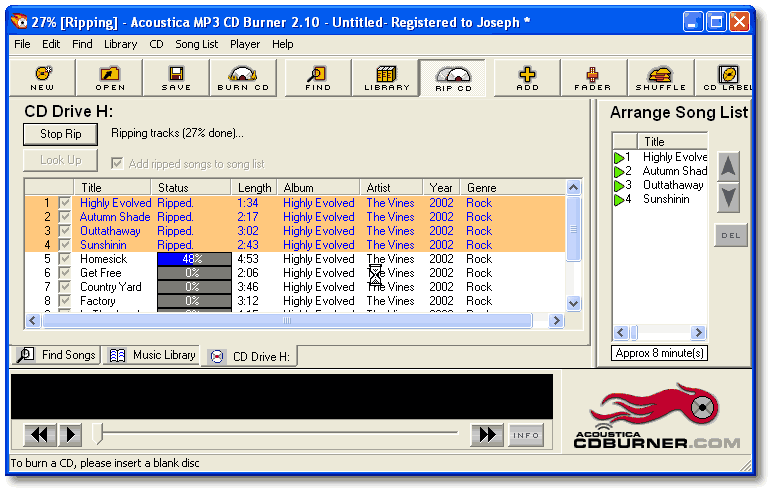Click the playback position slider thumb
Viewport: 771px width, 491px height.
click(98, 433)
